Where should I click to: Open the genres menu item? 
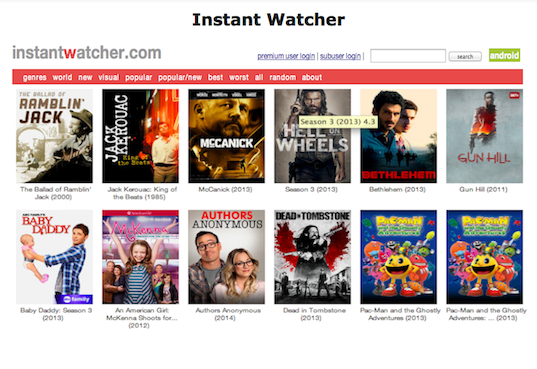pos(35,77)
